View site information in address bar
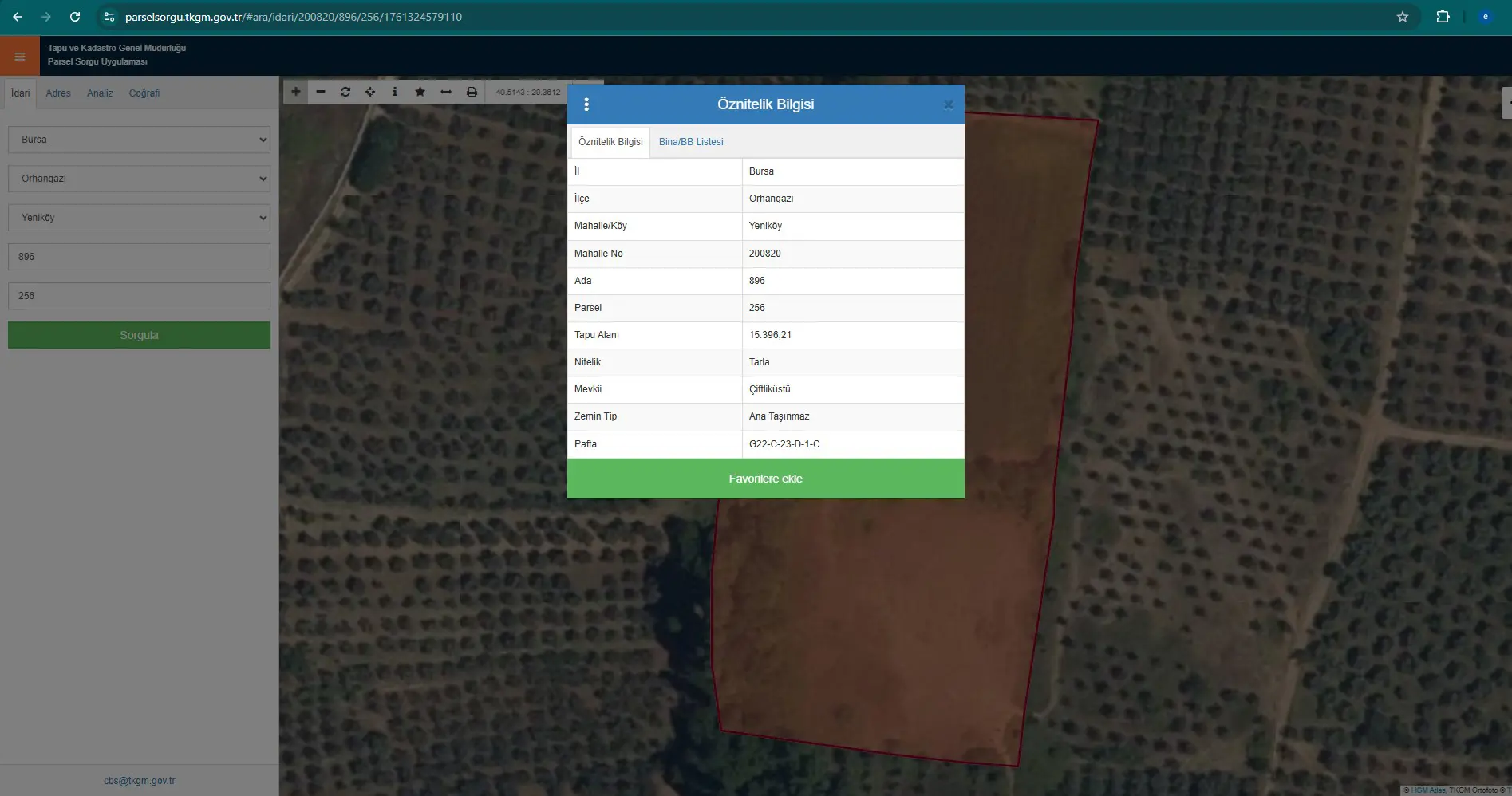Viewport: 1512px width, 796px height. click(109, 17)
